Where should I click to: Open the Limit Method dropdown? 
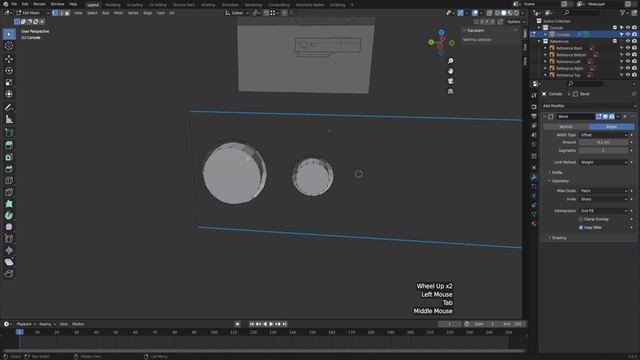point(603,162)
